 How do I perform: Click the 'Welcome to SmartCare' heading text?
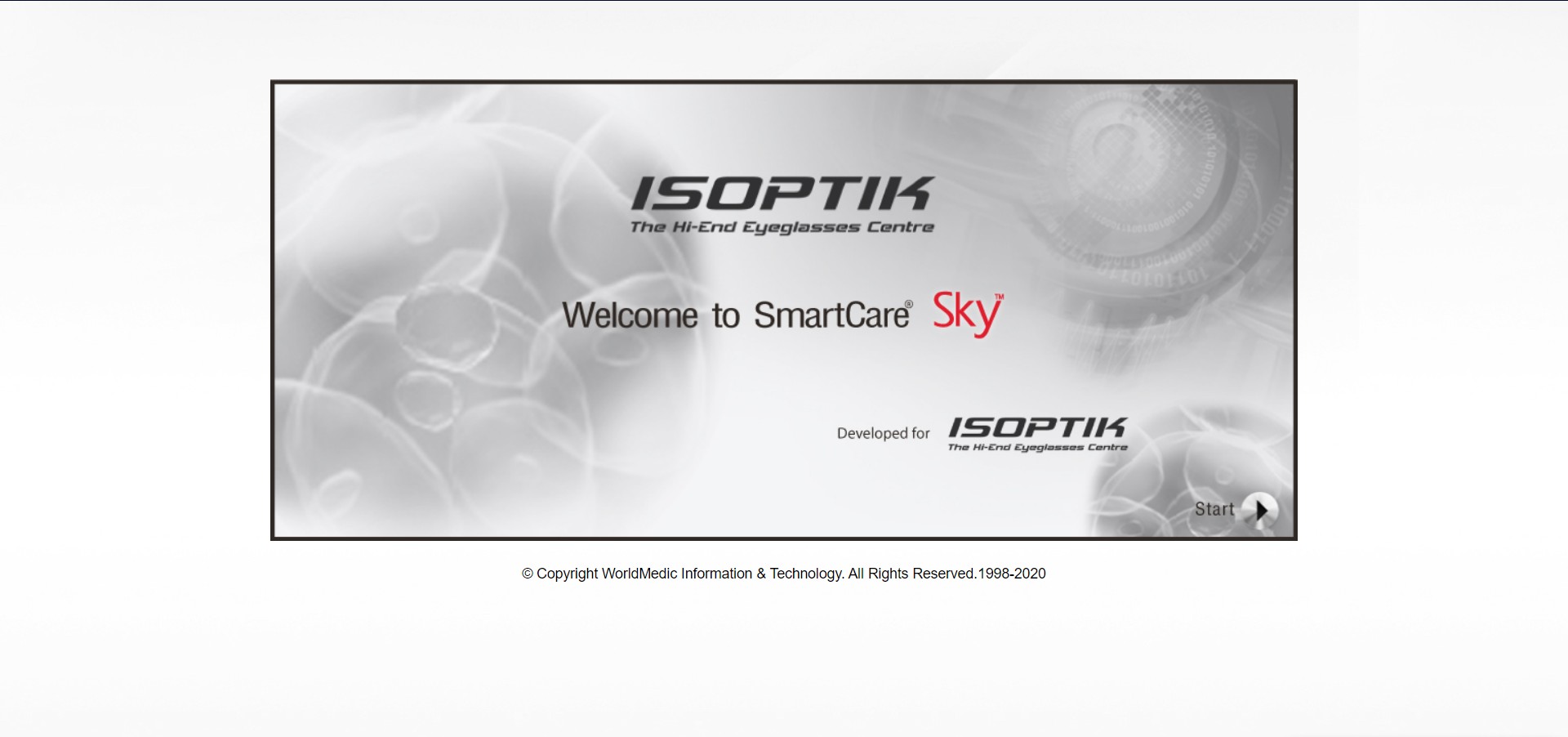pos(737,315)
